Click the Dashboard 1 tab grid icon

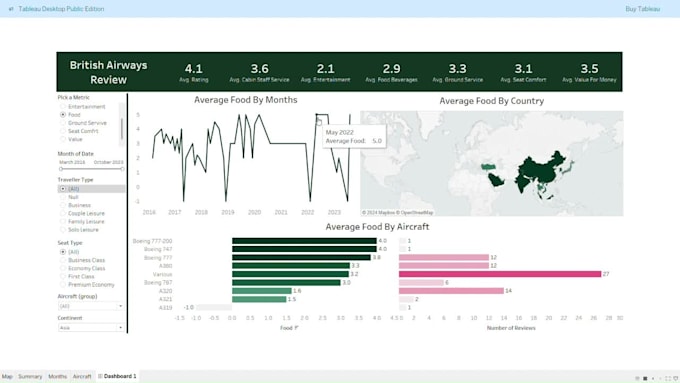(x=100, y=376)
